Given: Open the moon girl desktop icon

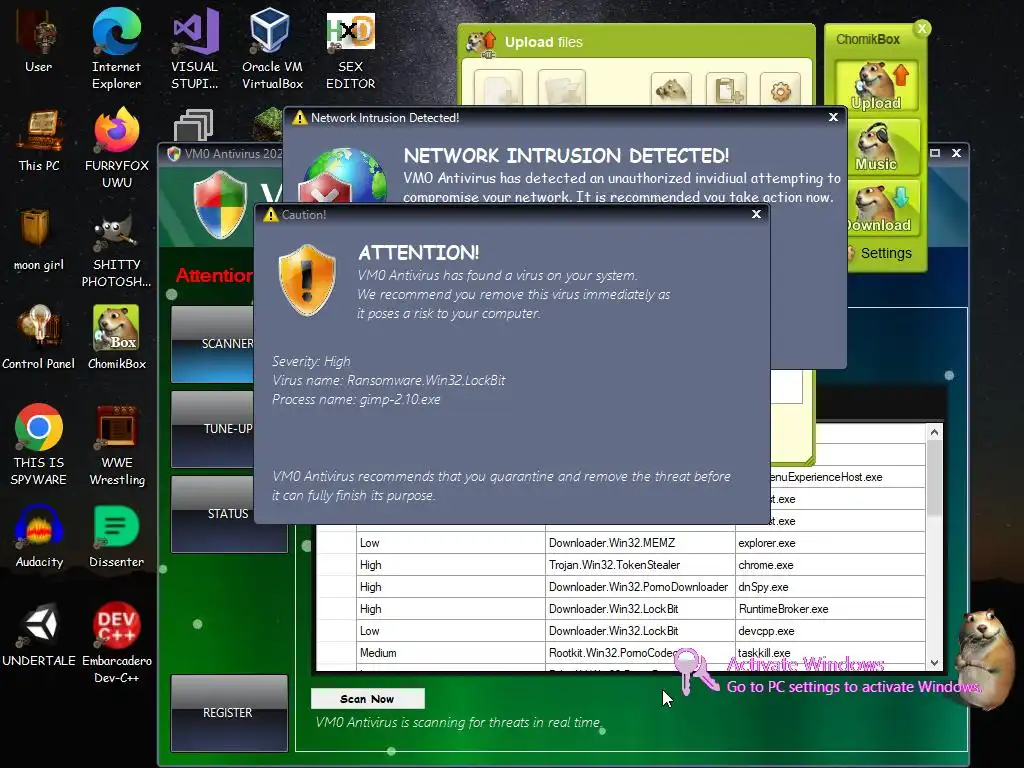Looking at the screenshot, I should pos(39,240).
